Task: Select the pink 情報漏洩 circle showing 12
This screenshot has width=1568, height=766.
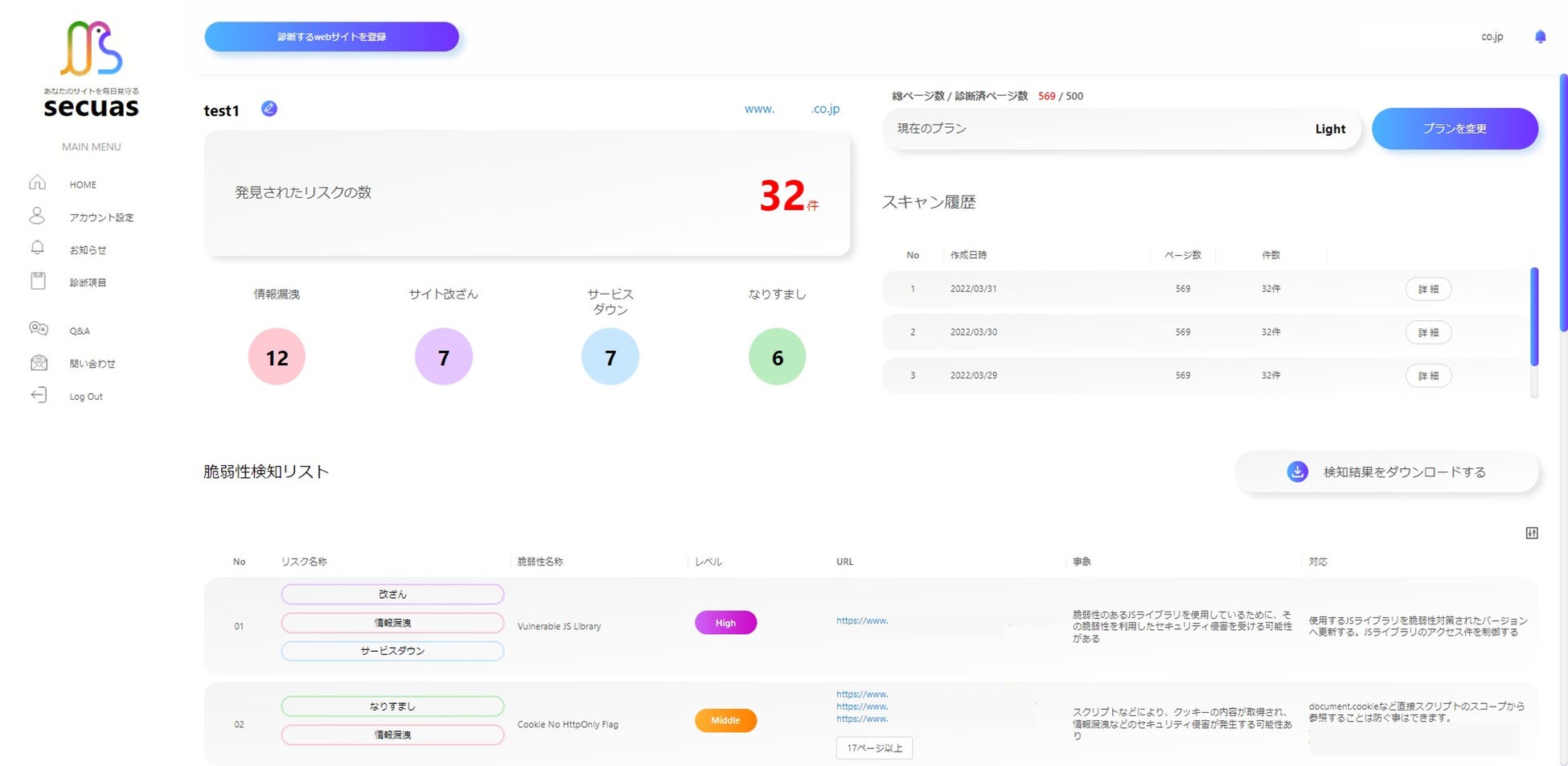Action: click(277, 356)
